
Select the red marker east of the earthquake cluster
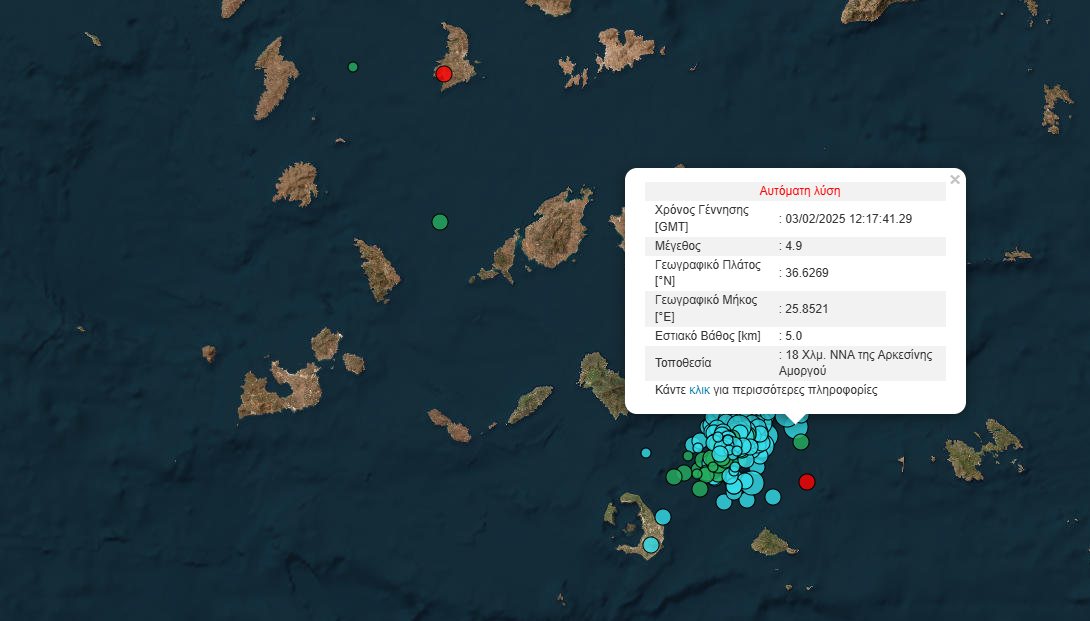(807, 482)
